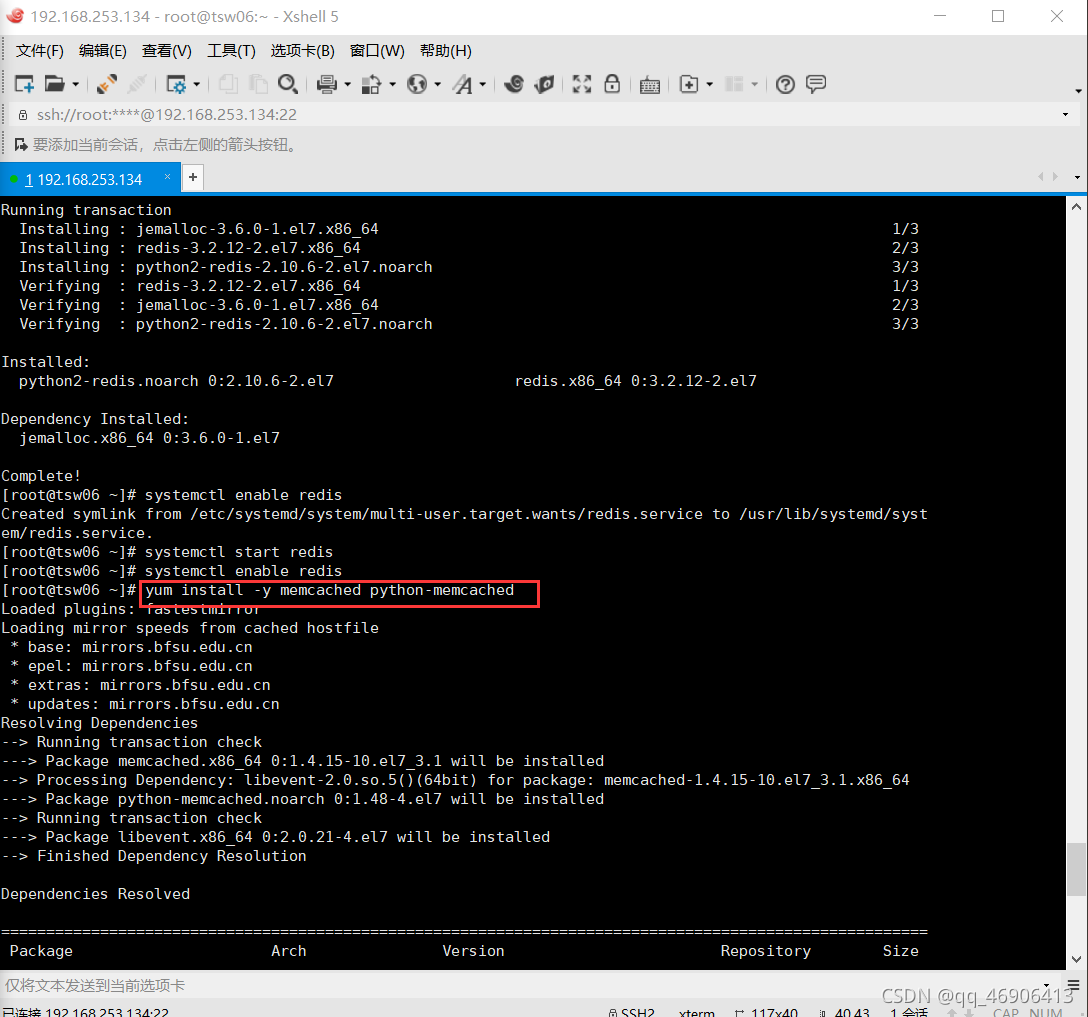Viewport: 1088px width, 1017px height.
Task: Open the session folder icon
Action: click(x=54, y=84)
